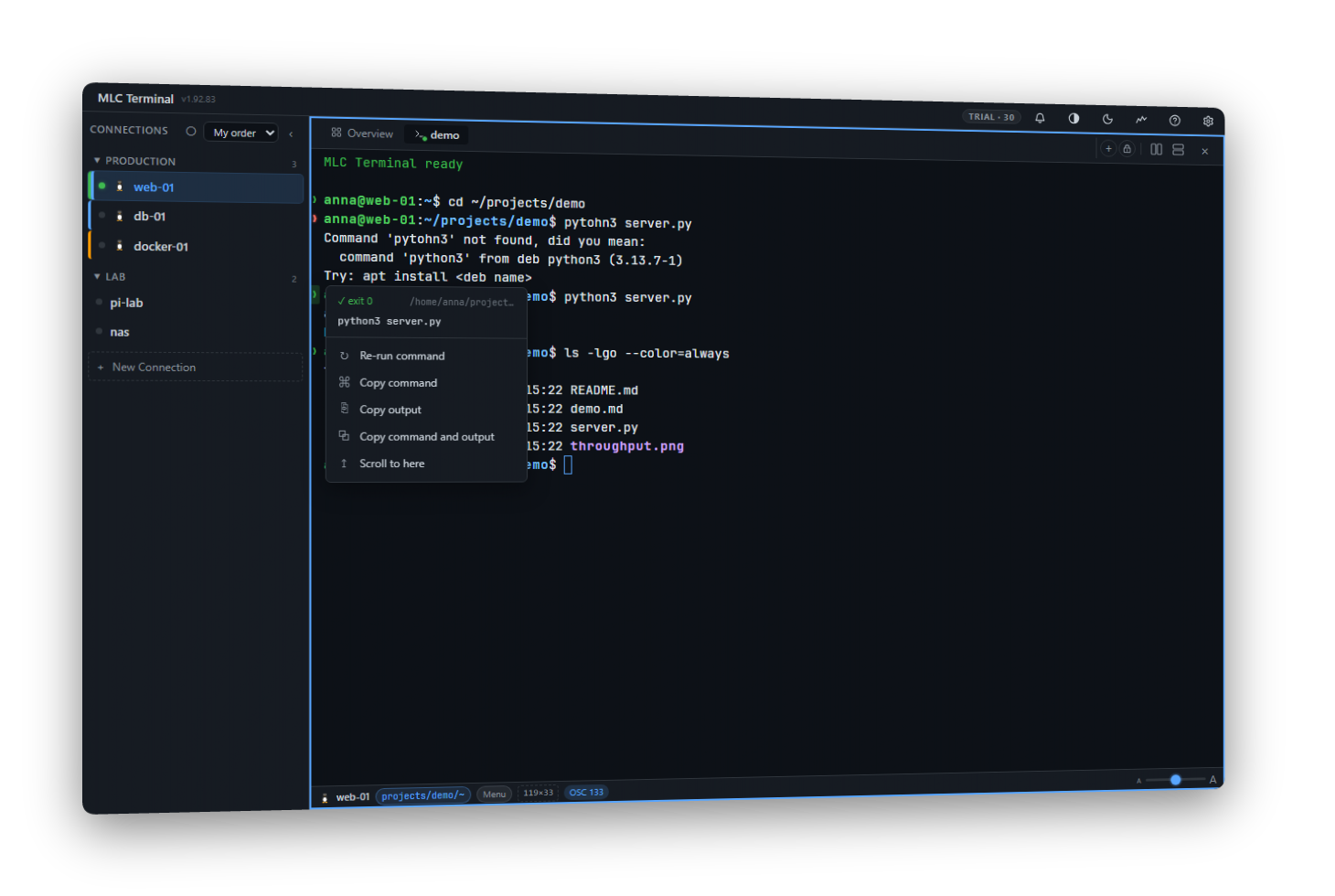Switch to the demo terminal tab
This screenshot has width=1335, height=896.
(x=437, y=135)
